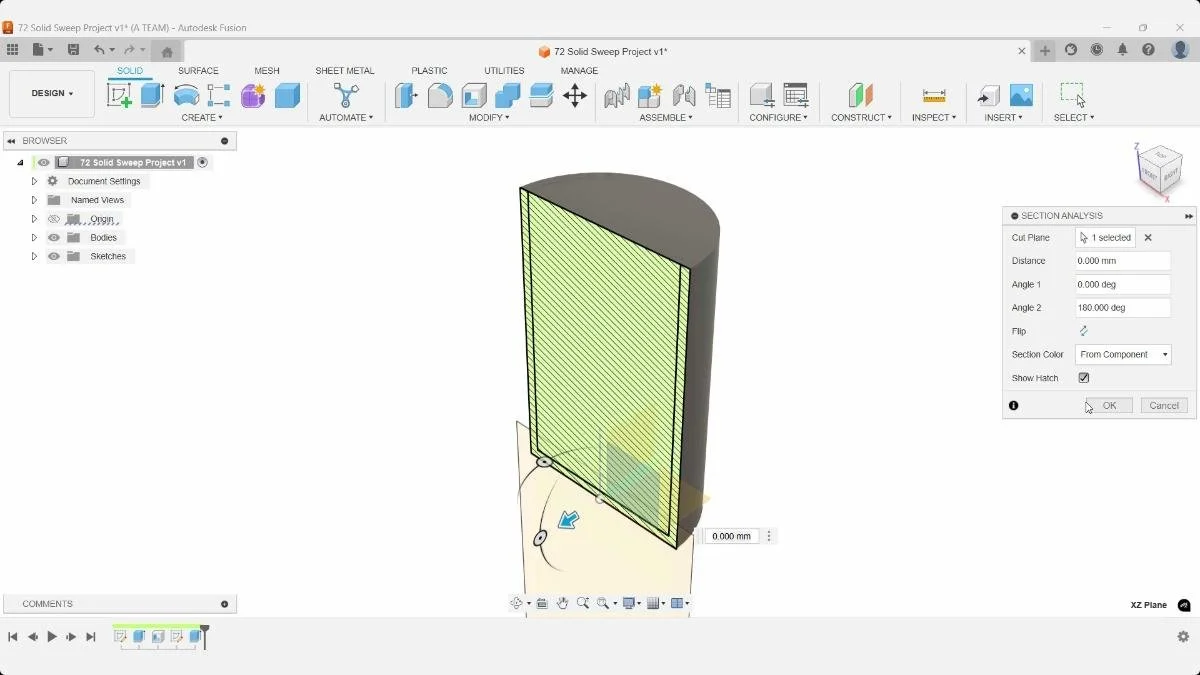This screenshot has width=1200, height=675.
Task: Hide the Bodies folder
Action: 54,238
